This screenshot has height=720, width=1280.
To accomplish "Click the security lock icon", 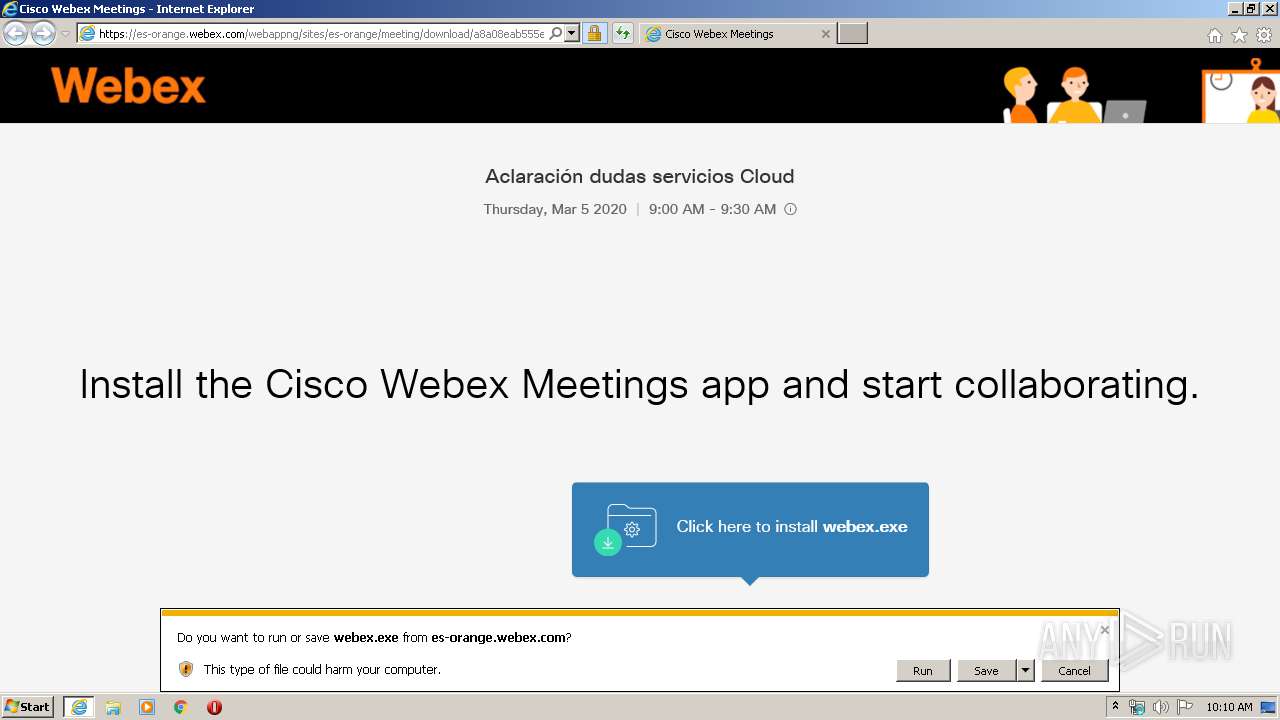I will [x=594, y=34].
